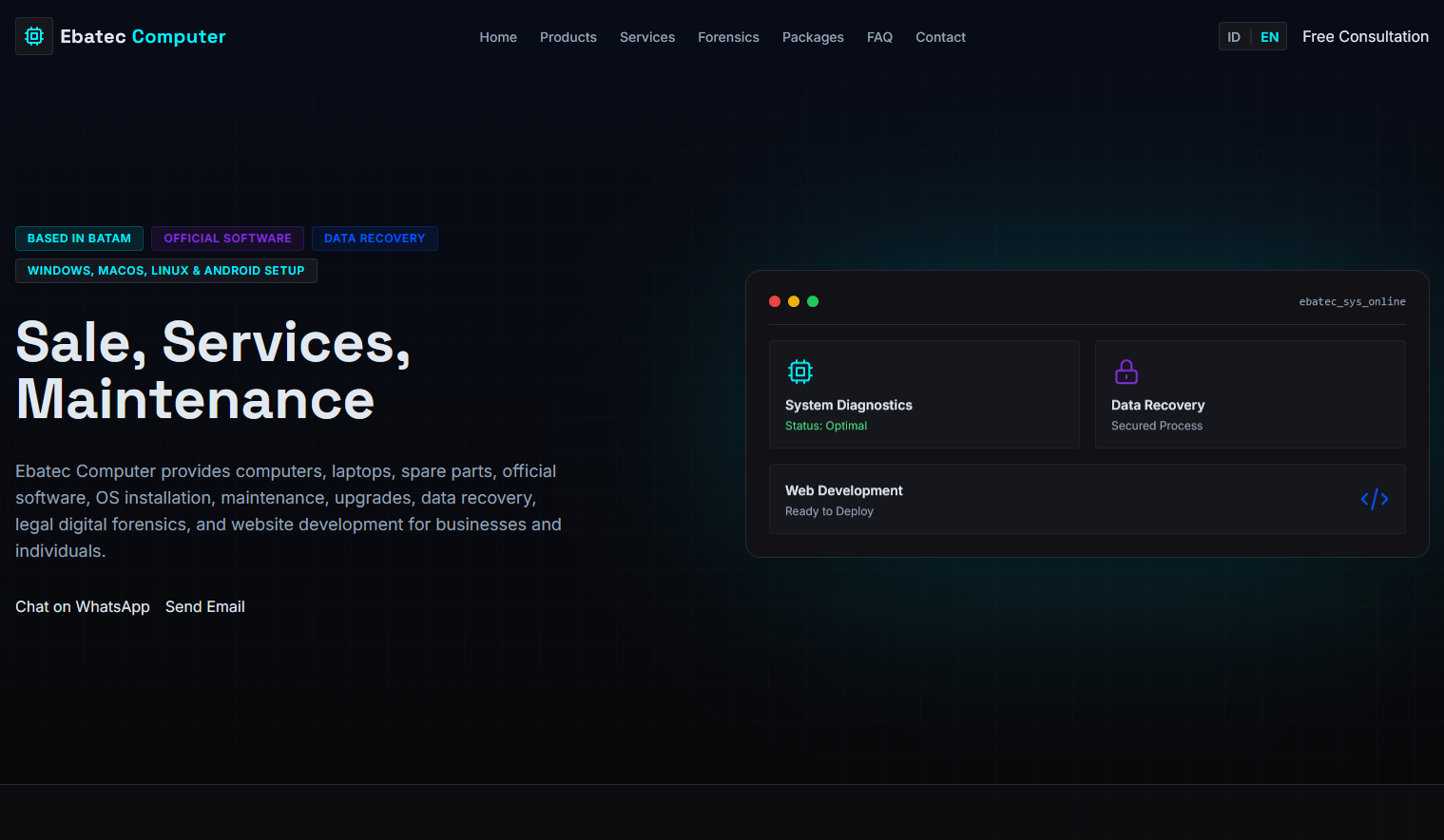Switch language to ID

coord(1234,37)
